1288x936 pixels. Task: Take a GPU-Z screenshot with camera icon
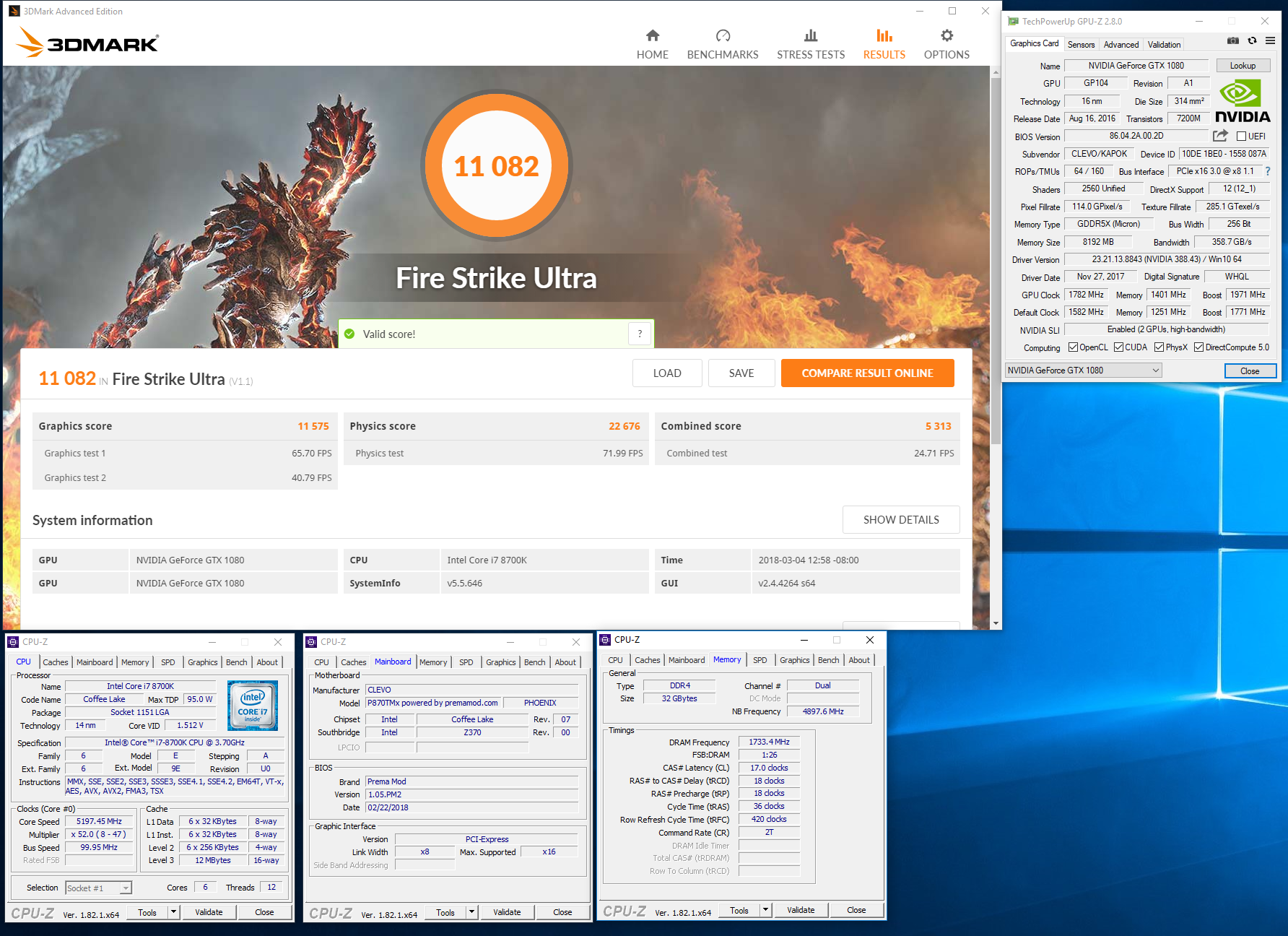(x=1233, y=41)
